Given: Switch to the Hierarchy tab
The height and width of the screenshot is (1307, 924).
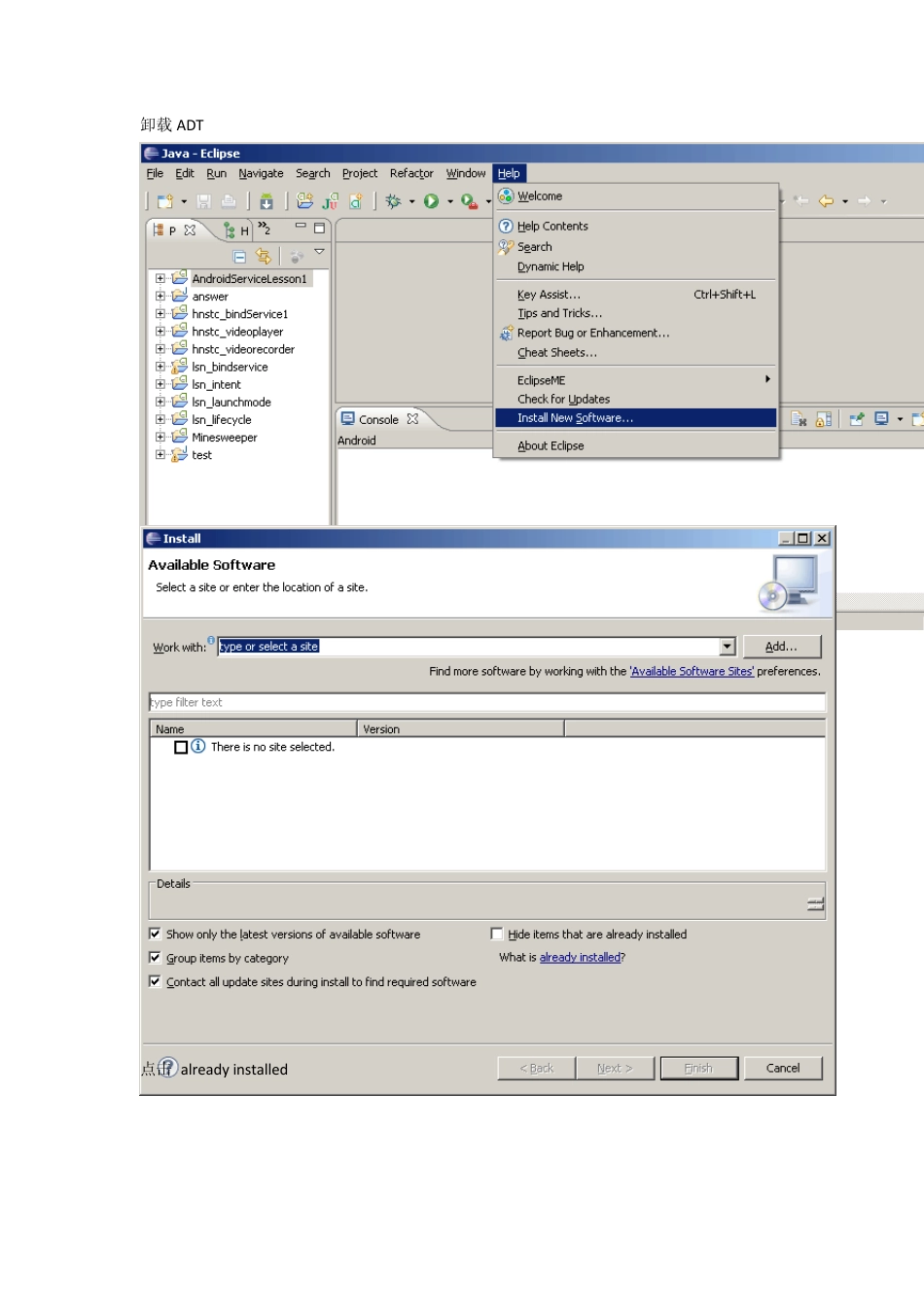Looking at the screenshot, I should coord(236,230).
